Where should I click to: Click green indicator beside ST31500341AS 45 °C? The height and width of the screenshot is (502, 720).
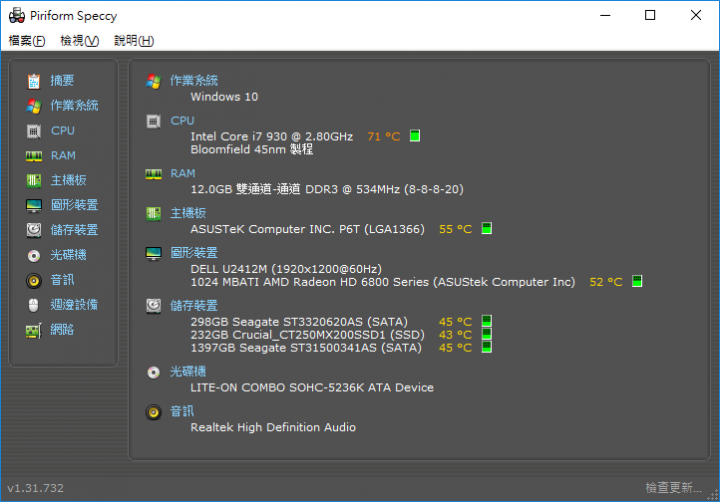tap(487, 347)
